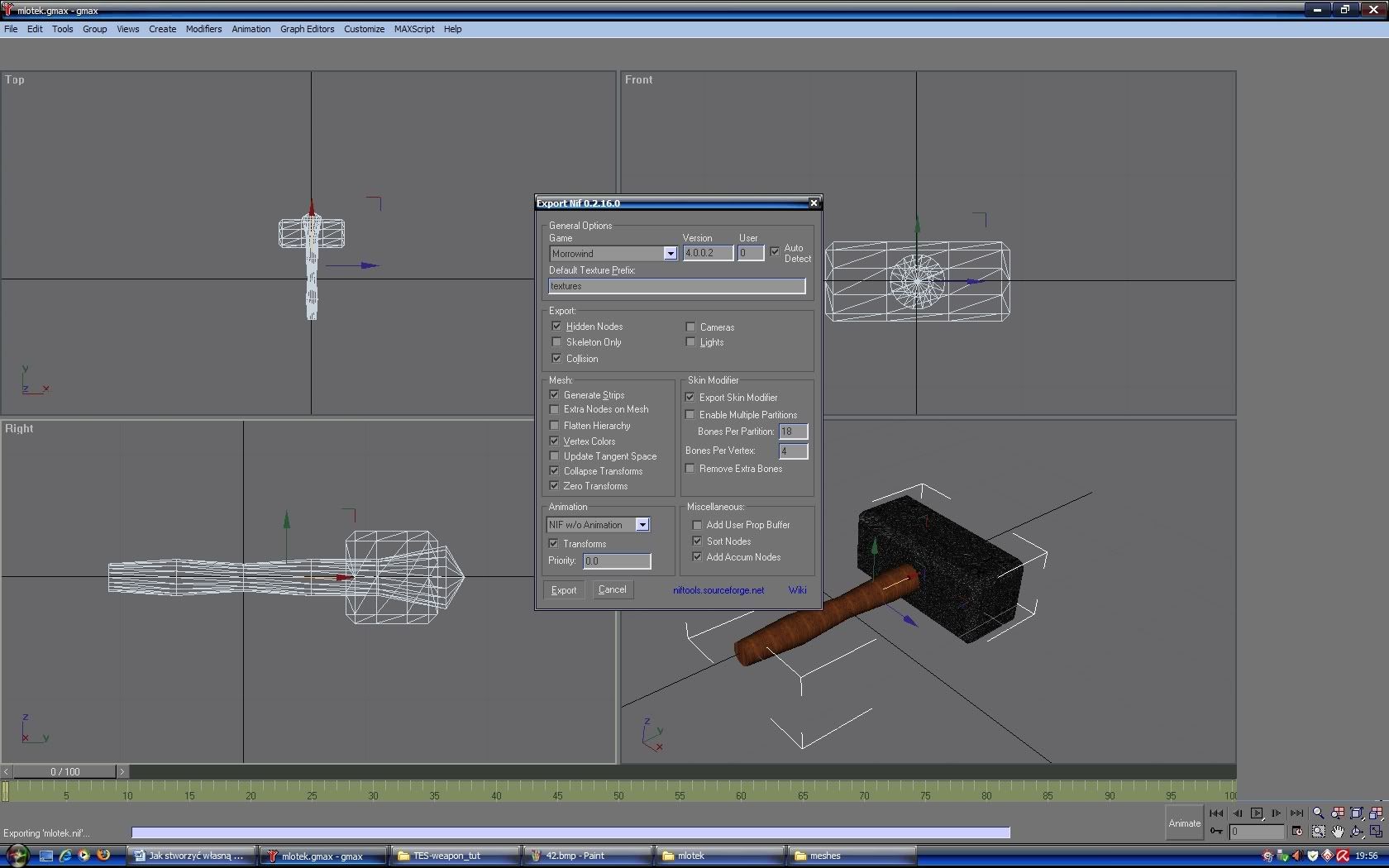The image size is (1389, 868).
Task: Open the File menu
Action: click(11, 29)
